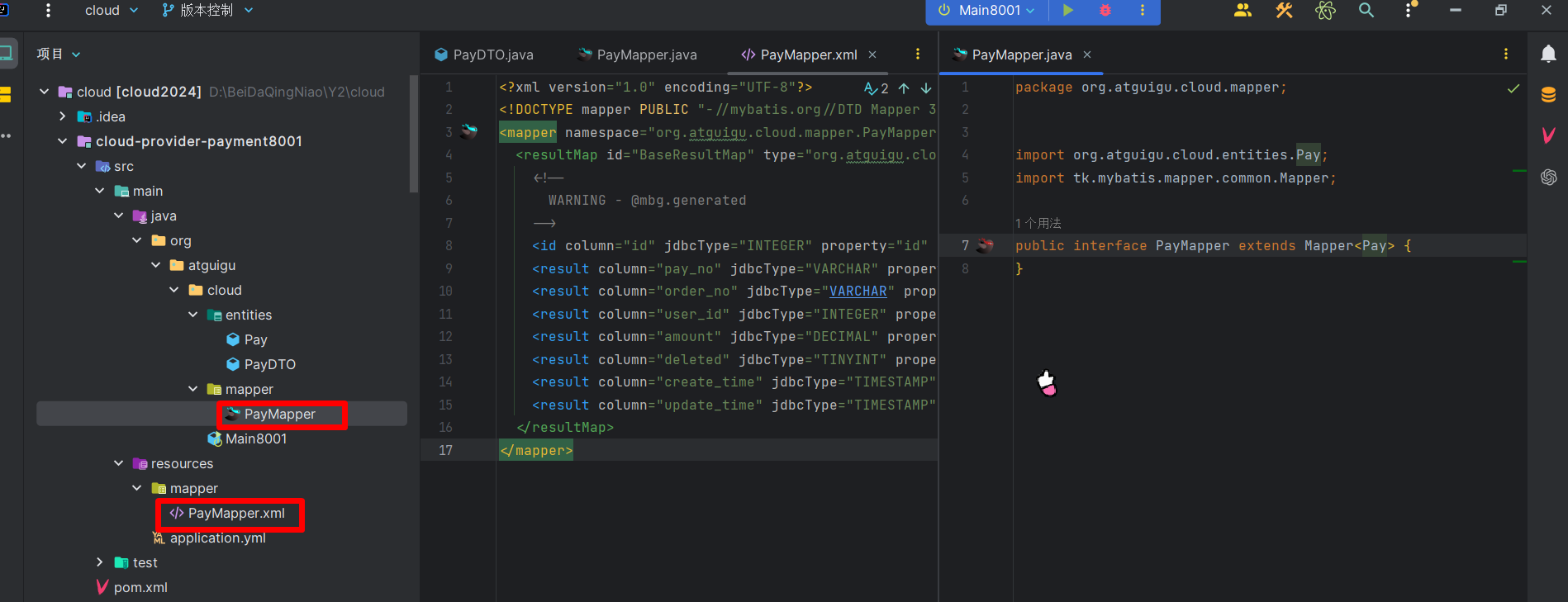Viewport: 1568px width, 602px height.
Task: Open Maven tool window on right sidebar
Action: pyautogui.click(x=1548, y=135)
